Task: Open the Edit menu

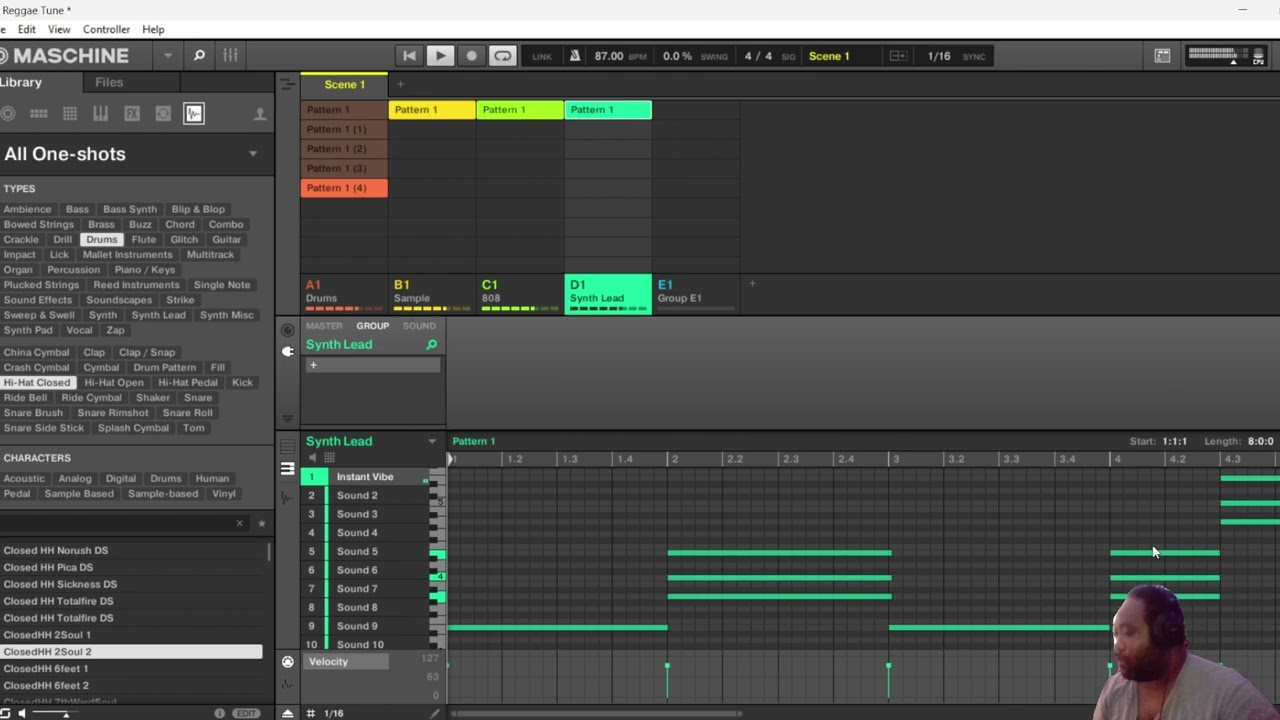Action: coord(27,29)
